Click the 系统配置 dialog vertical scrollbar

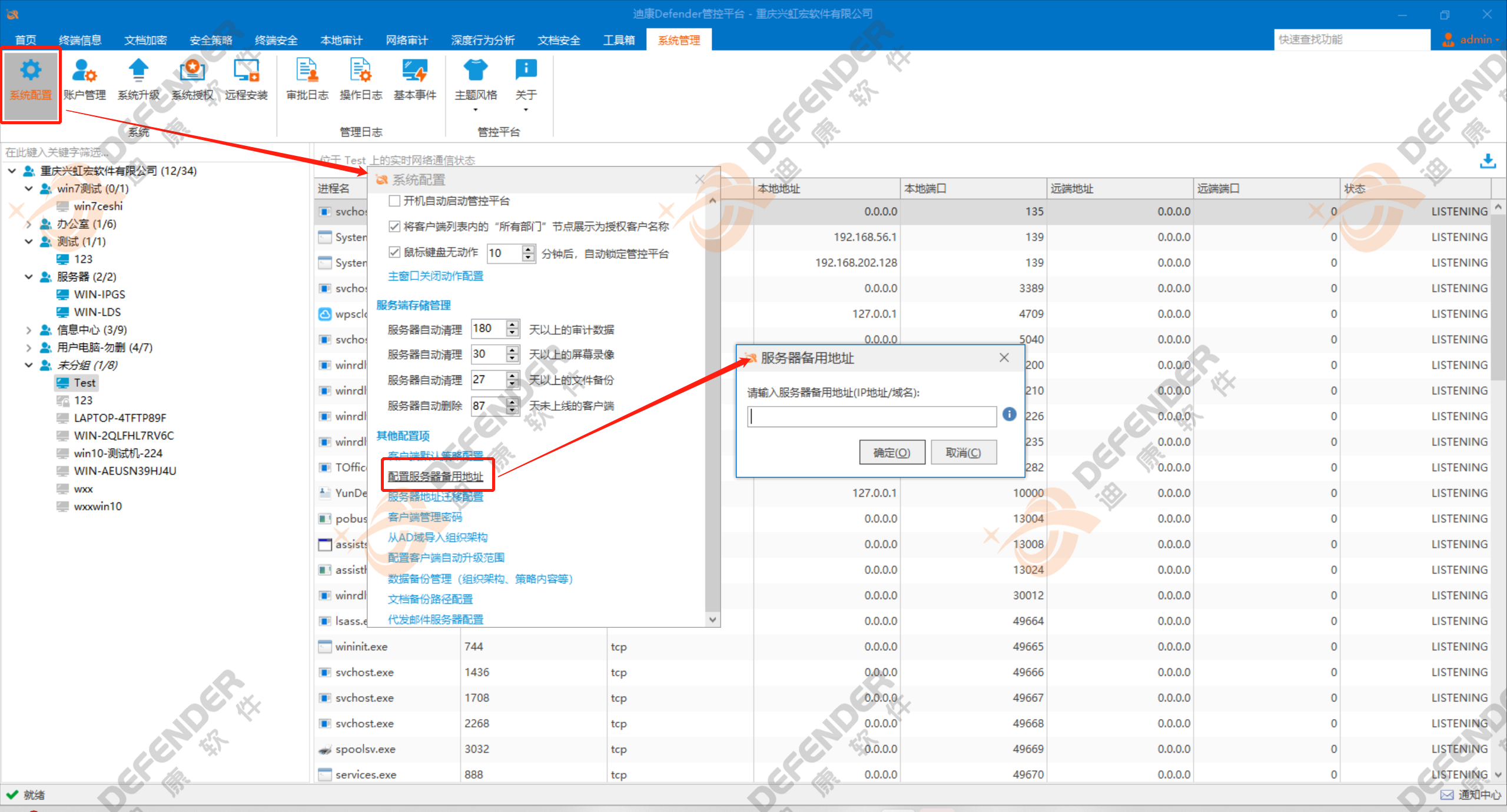pos(712,410)
